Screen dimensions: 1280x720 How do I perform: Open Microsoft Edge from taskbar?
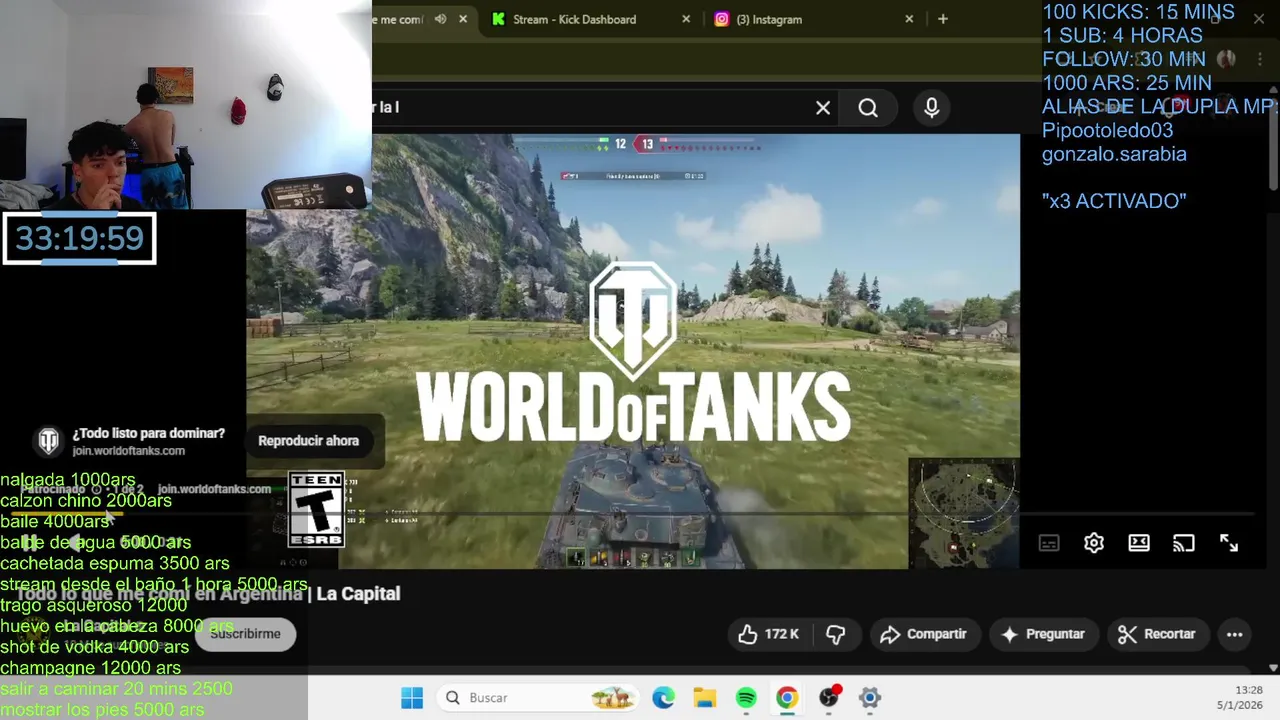point(663,698)
